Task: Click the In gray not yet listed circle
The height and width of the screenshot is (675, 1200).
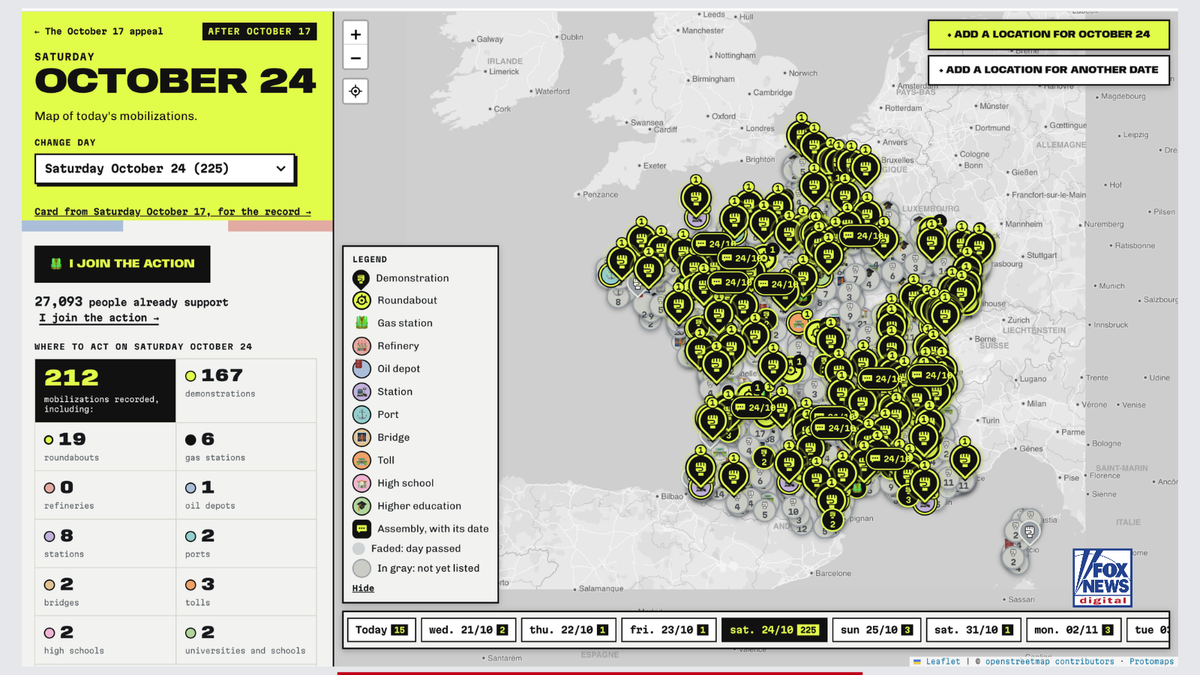Action: coord(361,568)
